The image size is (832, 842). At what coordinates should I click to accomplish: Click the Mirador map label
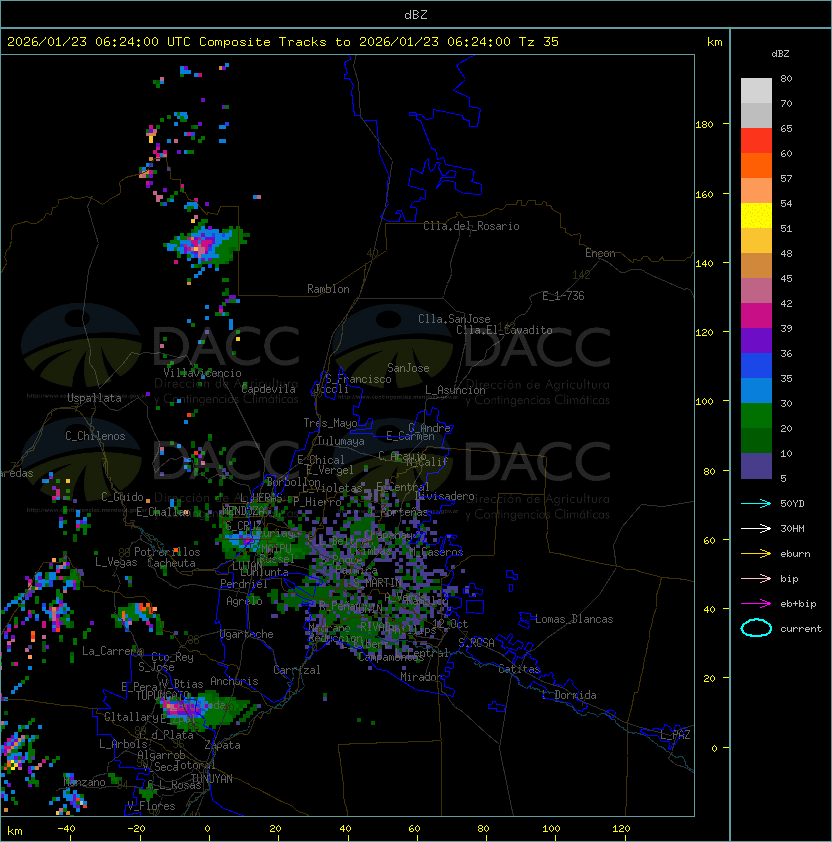tap(421, 677)
